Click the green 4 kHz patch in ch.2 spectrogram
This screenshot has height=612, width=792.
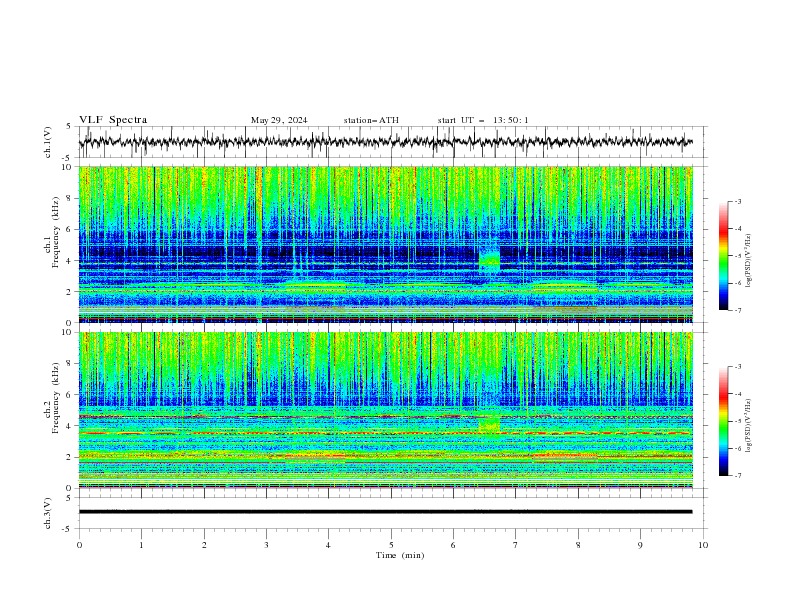(489, 424)
